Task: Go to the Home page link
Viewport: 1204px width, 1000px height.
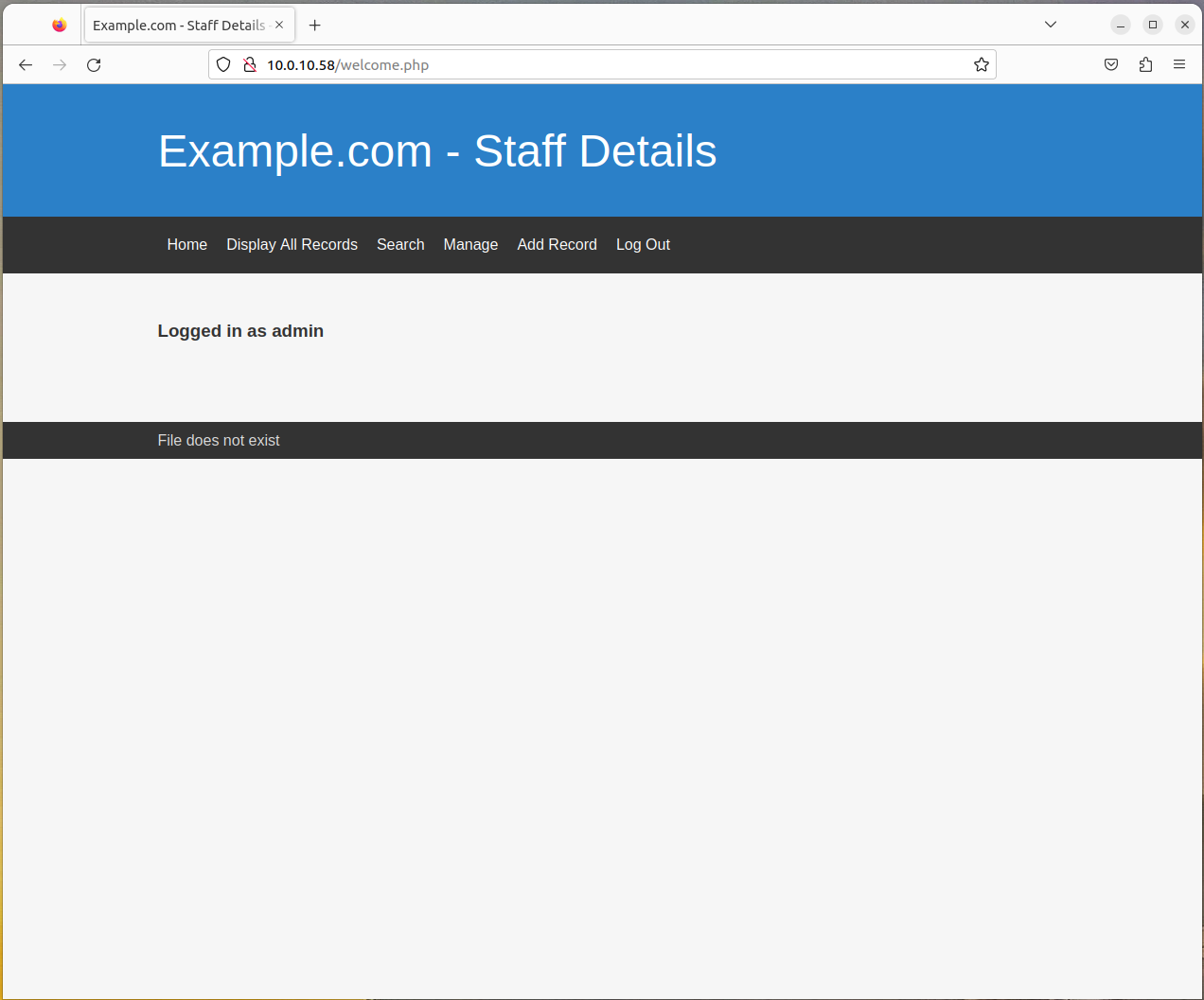Action: pos(186,245)
